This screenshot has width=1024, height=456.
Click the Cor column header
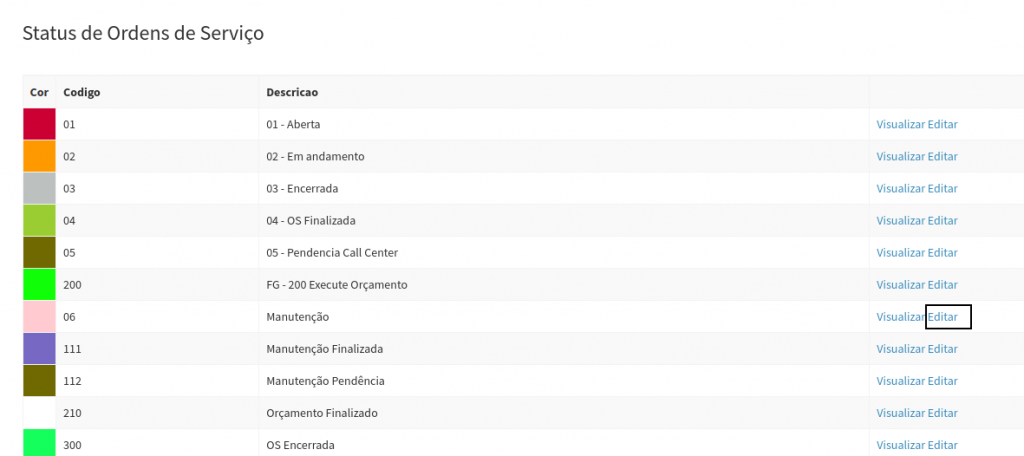[39, 93]
